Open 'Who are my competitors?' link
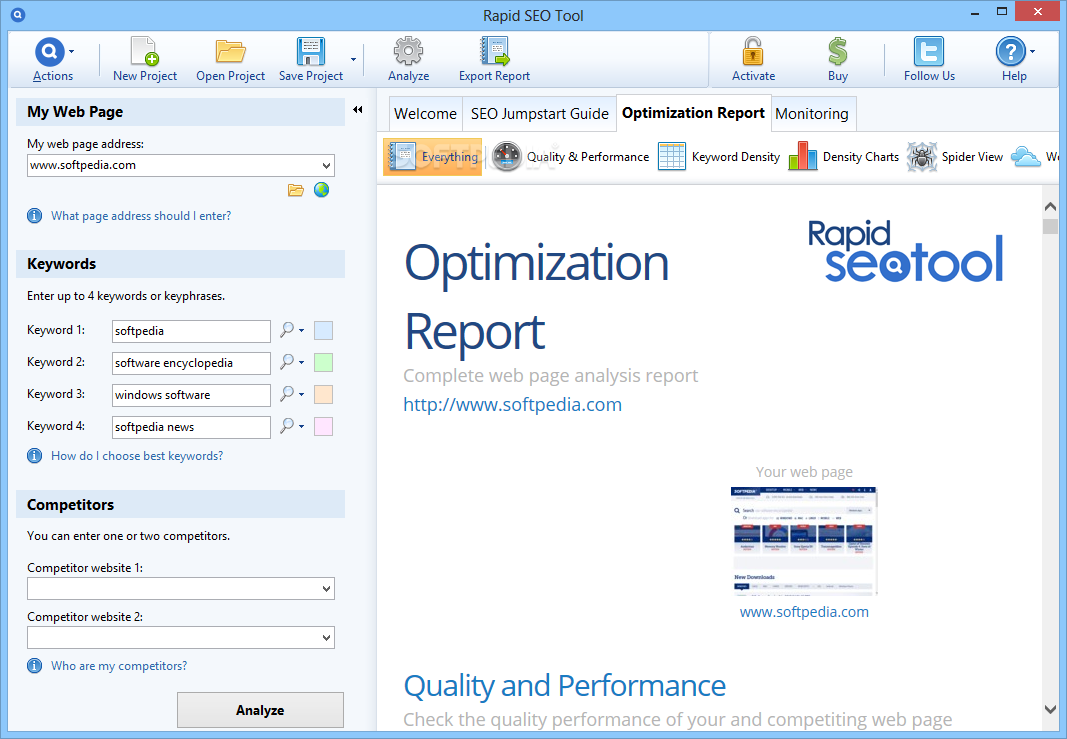The height and width of the screenshot is (739, 1067). 119,666
